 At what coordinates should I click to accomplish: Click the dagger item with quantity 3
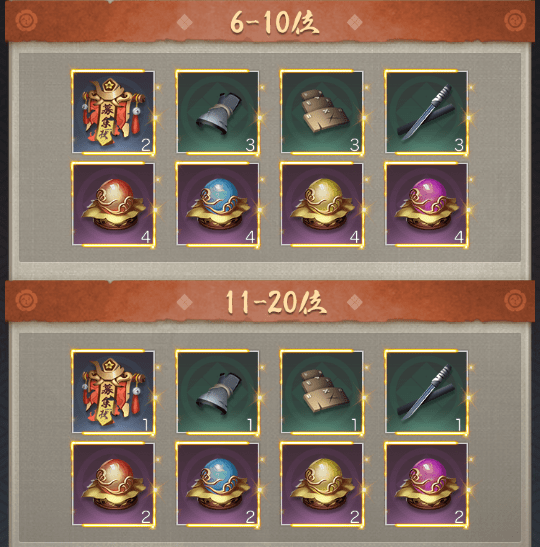[426, 112]
